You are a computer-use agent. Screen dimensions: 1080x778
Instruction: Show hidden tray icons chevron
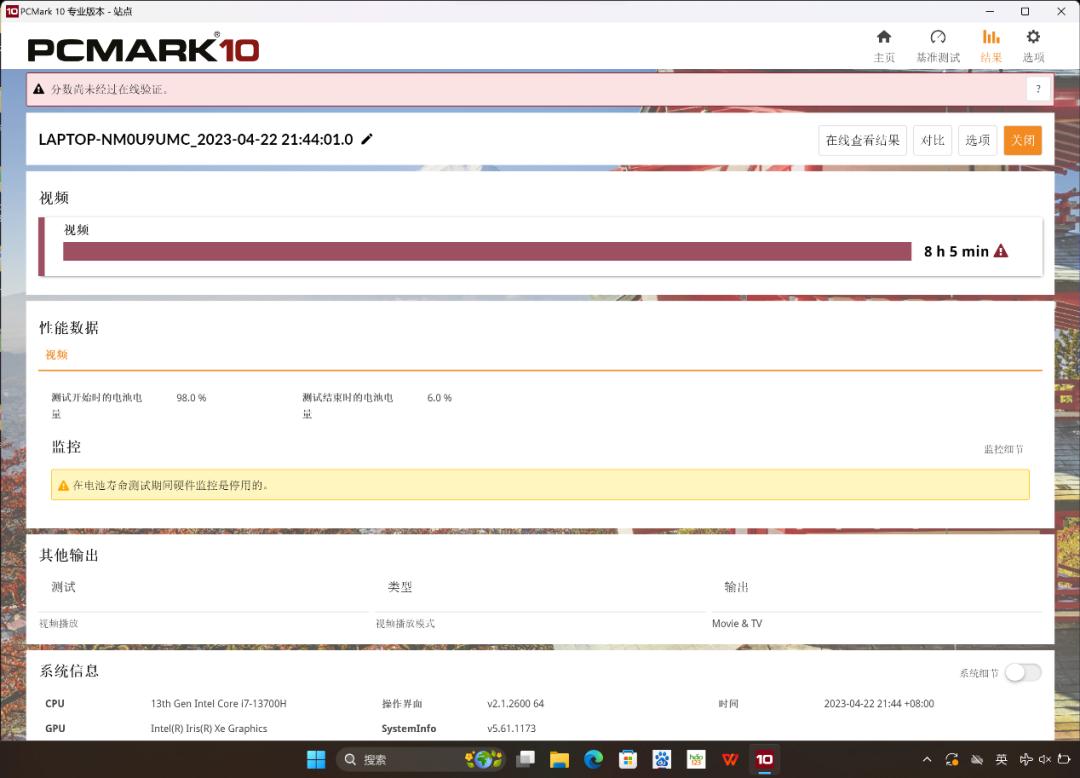[x=927, y=759]
